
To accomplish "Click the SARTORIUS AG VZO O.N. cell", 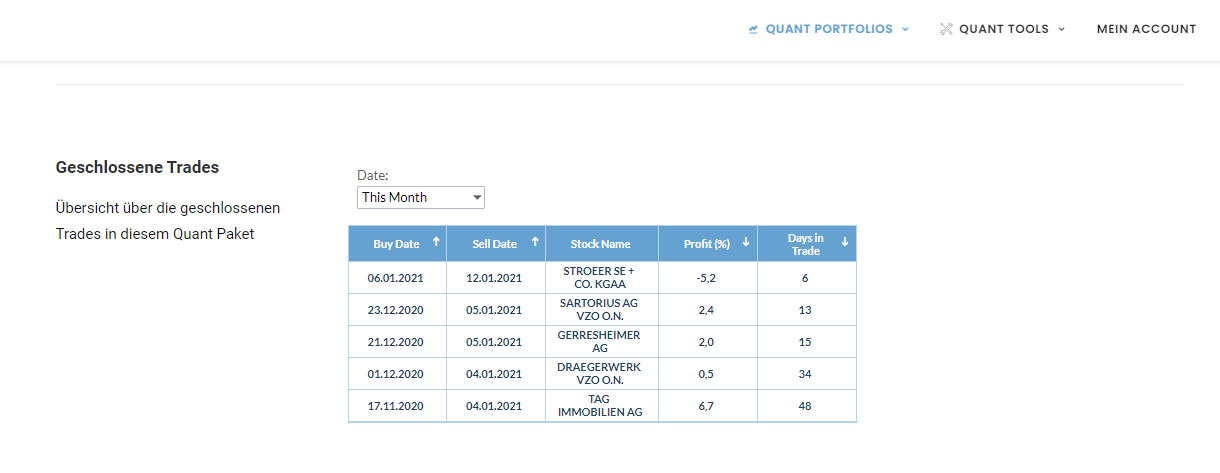I will pos(601,310).
